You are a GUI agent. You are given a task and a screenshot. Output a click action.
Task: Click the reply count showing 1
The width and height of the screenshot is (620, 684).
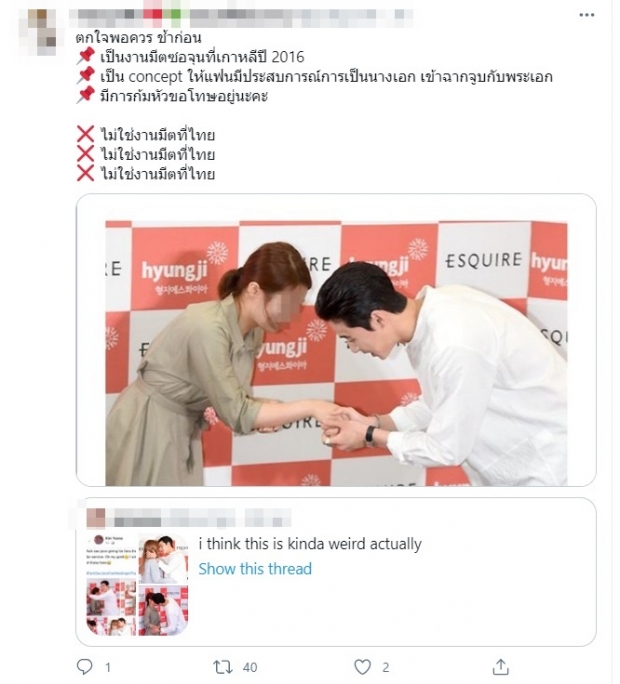[107, 667]
